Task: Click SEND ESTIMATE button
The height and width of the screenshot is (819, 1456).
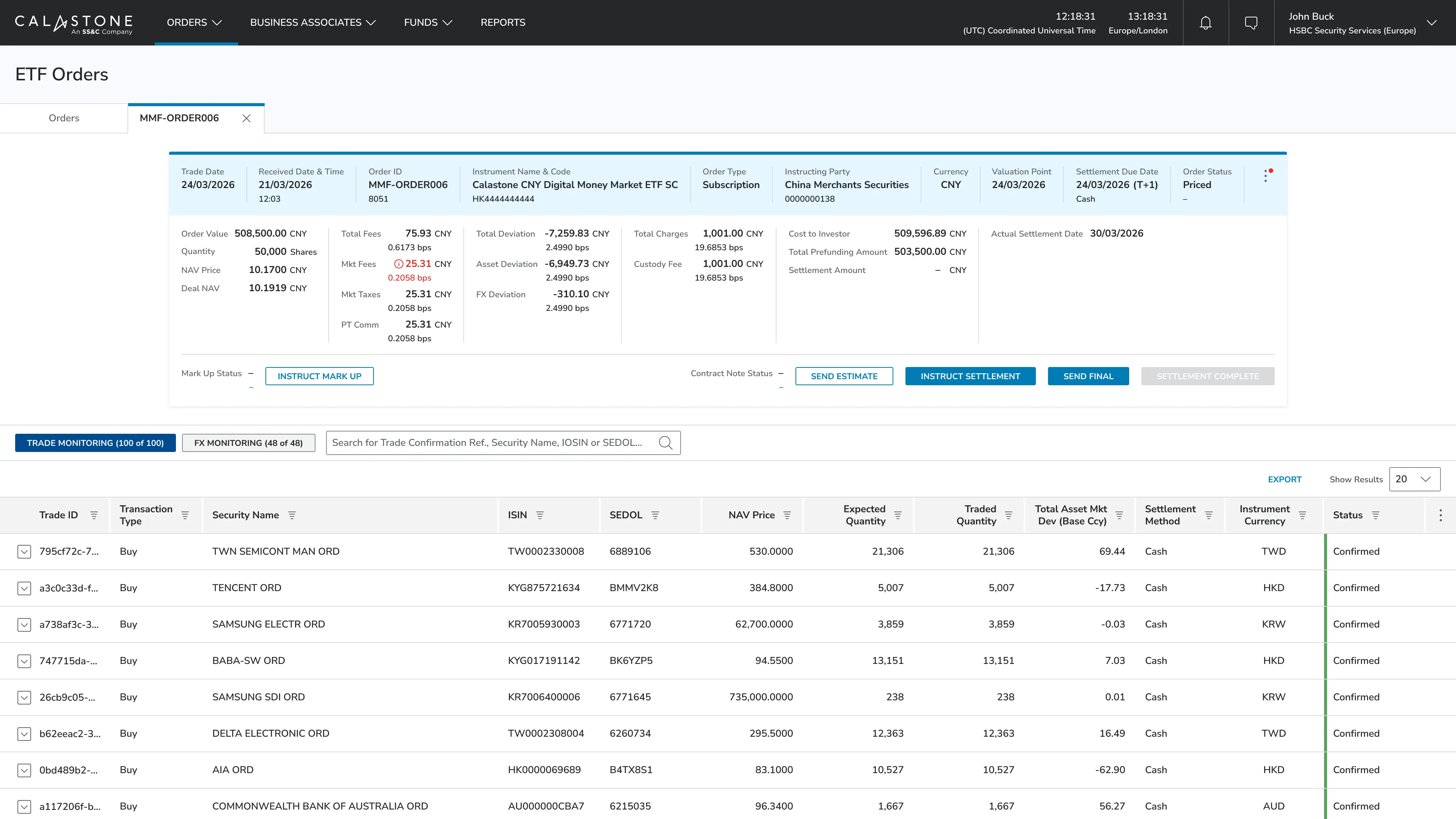Action: tap(844, 377)
